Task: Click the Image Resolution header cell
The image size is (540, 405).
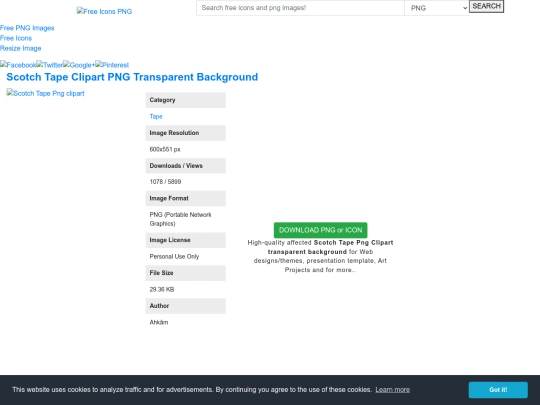Action: (186, 133)
